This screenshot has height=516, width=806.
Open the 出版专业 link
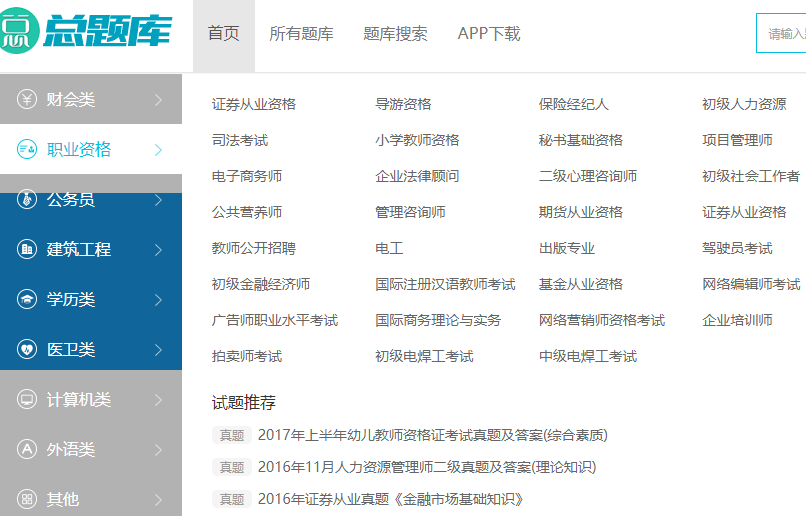pyautogui.click(x=566, y=248)
